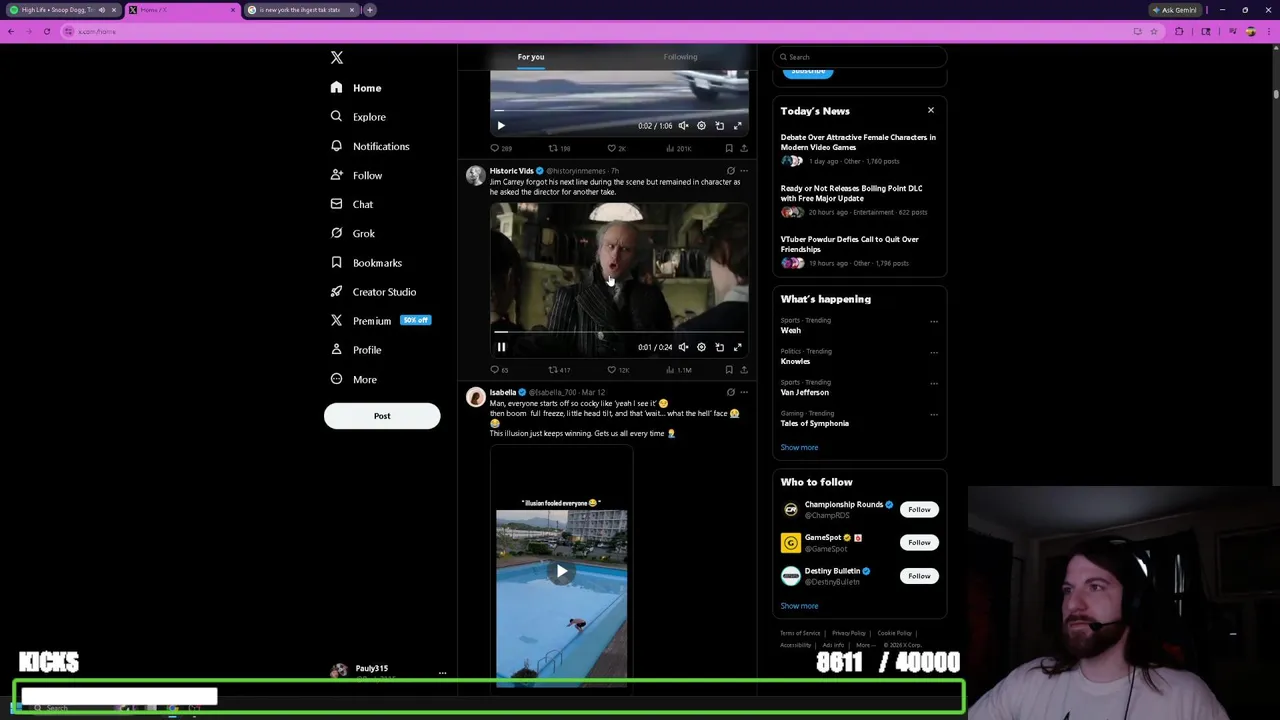
Task: Open Premium in the sidebar
Action: tap(380, 321)
